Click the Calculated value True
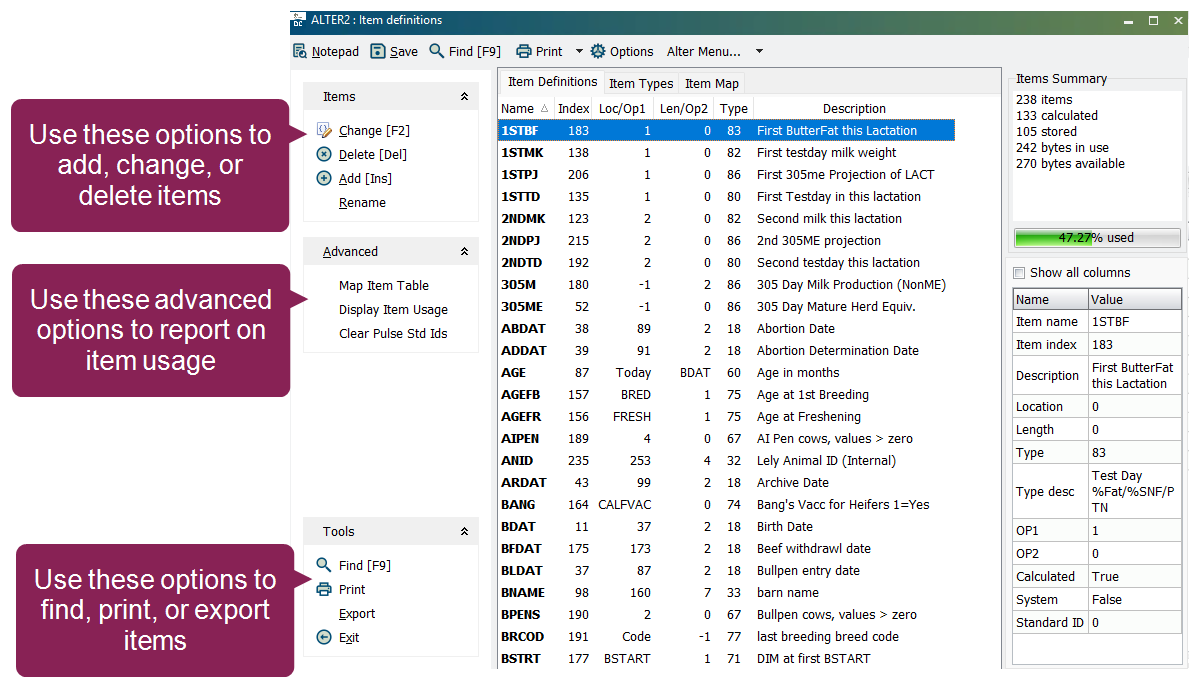 pos(1134,577)
